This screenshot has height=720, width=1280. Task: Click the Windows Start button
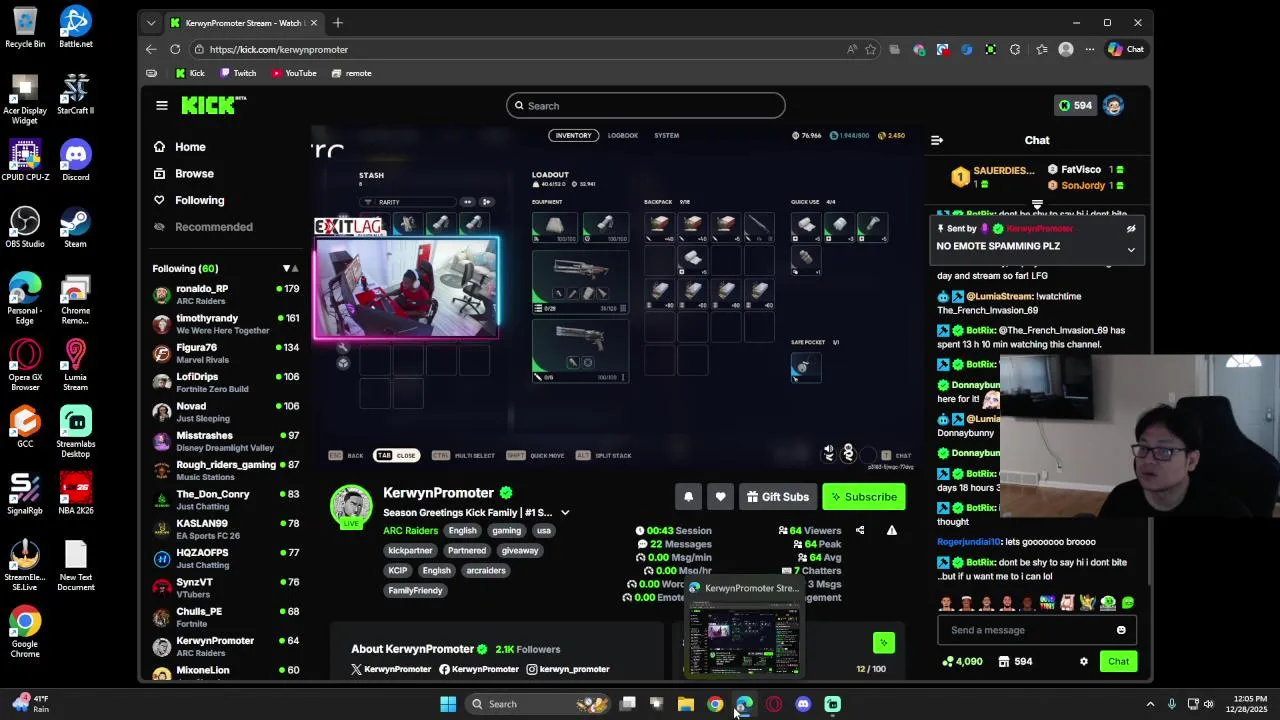448,704
